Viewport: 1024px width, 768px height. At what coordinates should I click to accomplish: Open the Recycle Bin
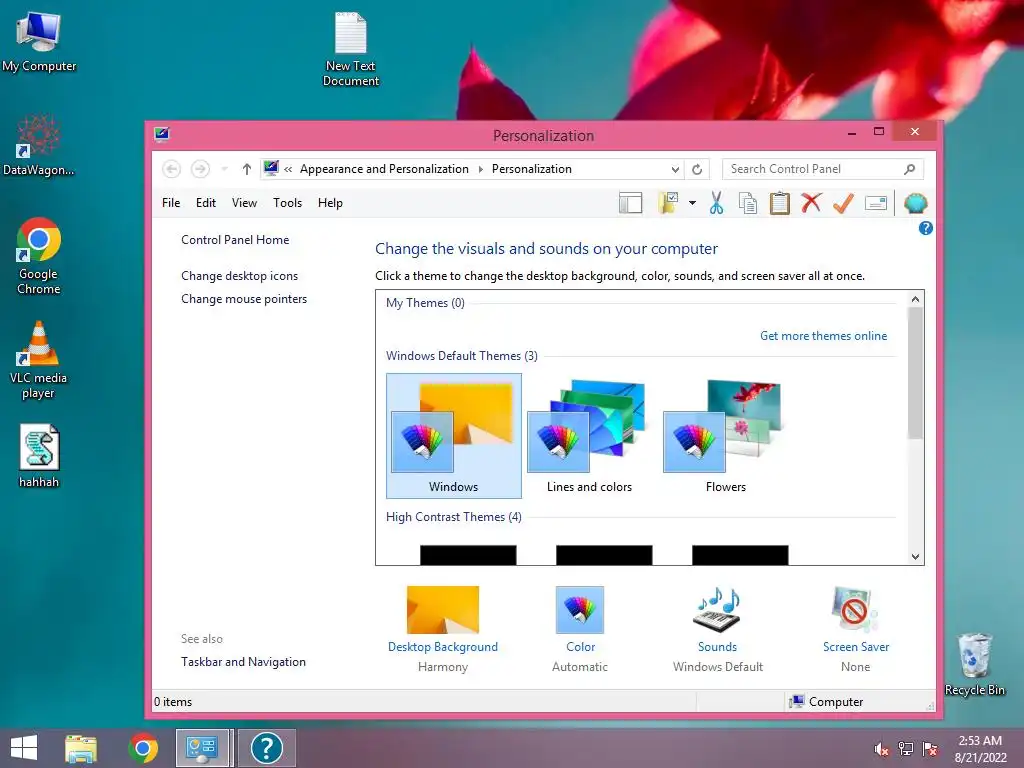(974, 664)
